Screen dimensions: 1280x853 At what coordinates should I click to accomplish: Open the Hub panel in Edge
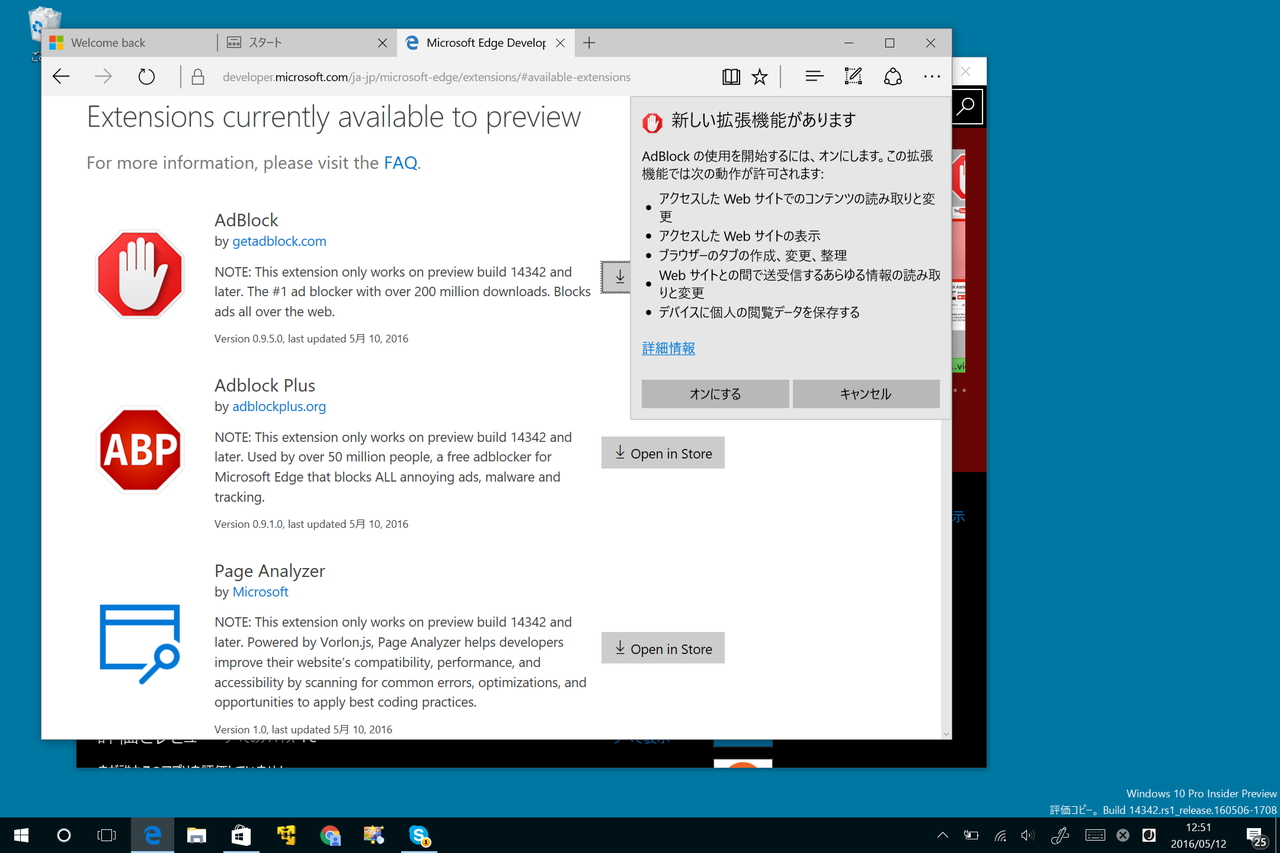tap(813, 76)
